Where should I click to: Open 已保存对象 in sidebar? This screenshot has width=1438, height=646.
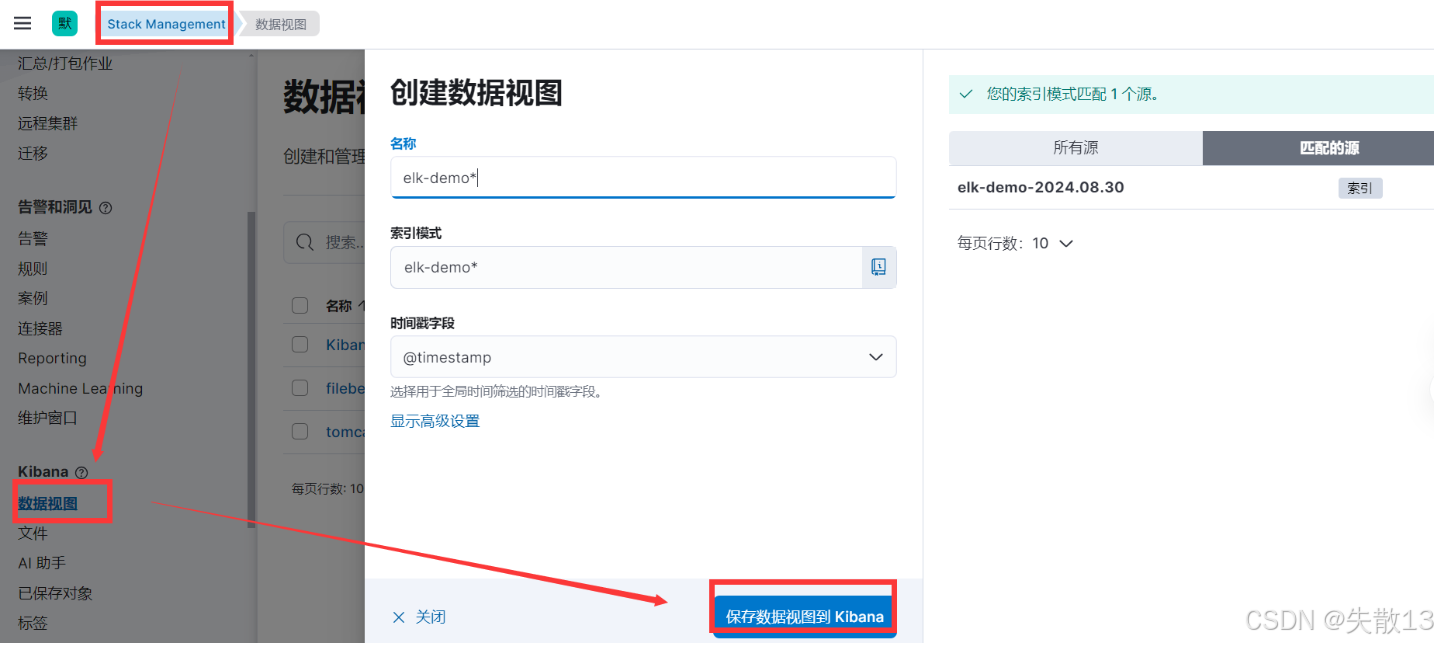point(55,593)
